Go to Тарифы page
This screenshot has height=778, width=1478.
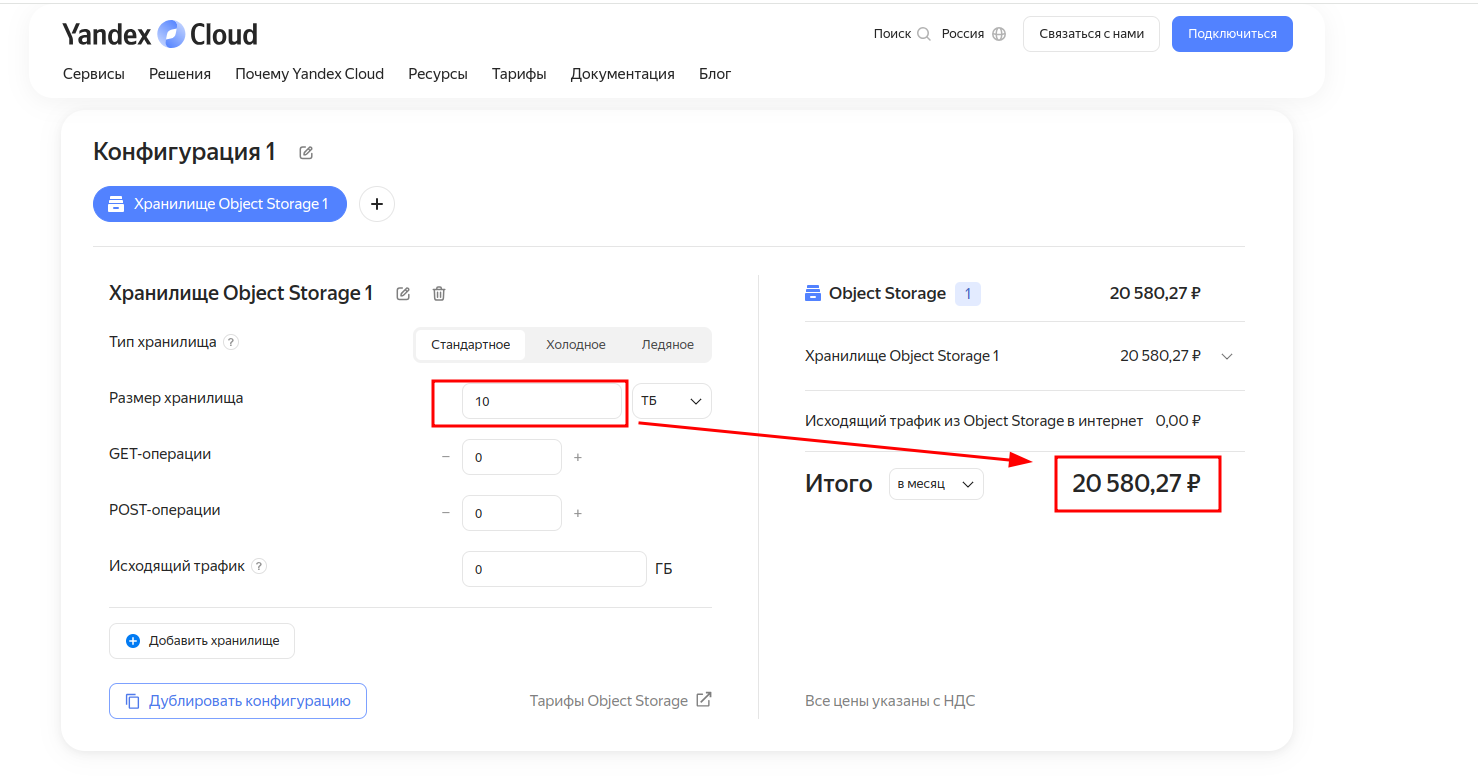coord(519,74)
